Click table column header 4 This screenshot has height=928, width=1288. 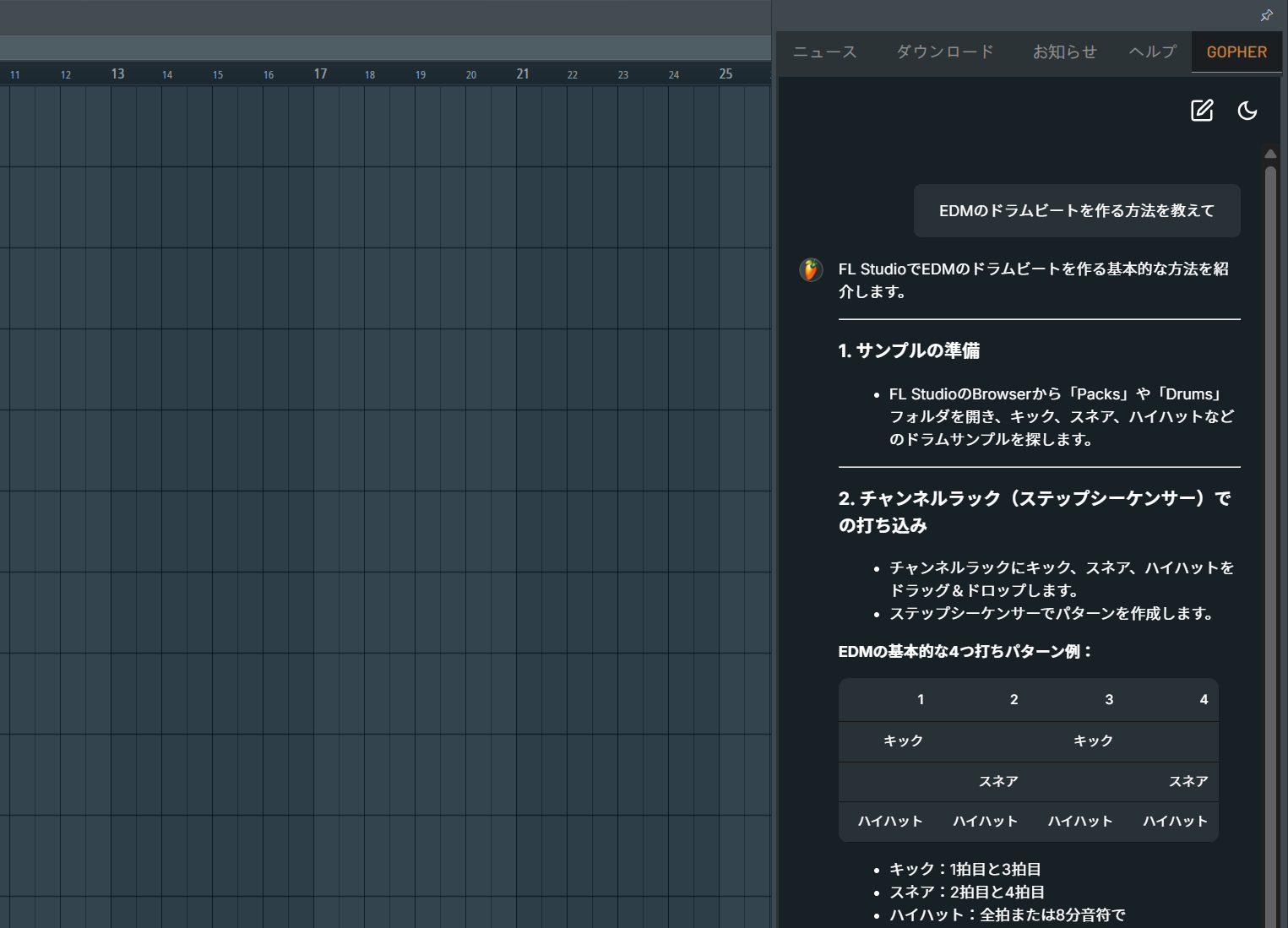[x=1204, y=699]
